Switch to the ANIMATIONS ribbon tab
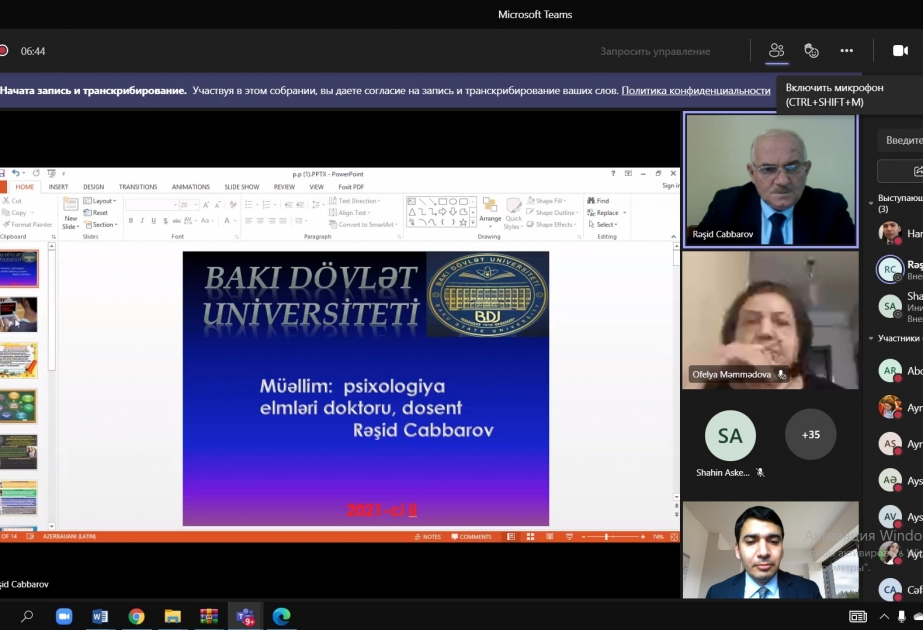923x630 pixels. [191, 187]
